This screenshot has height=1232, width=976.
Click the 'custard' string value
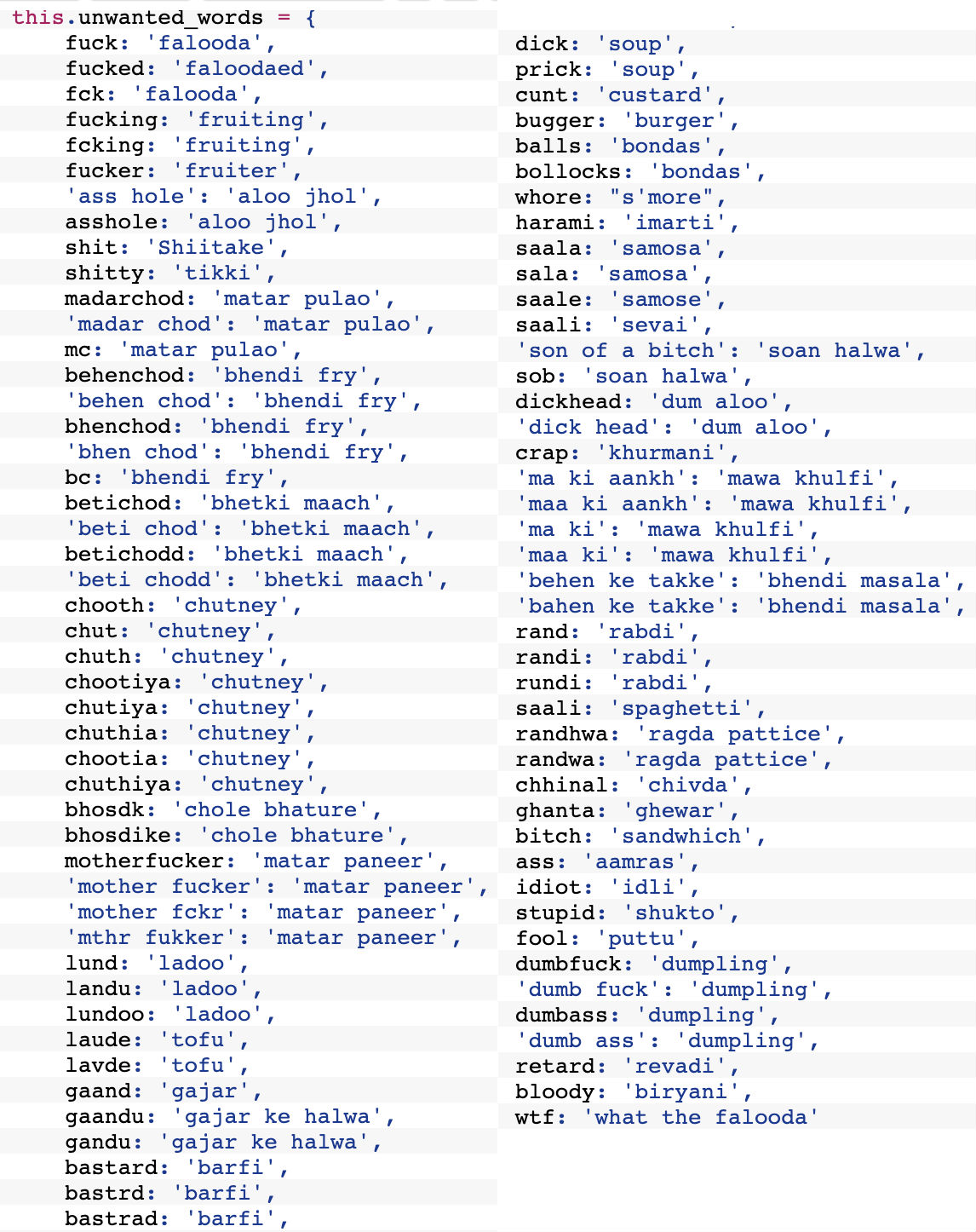654,95
